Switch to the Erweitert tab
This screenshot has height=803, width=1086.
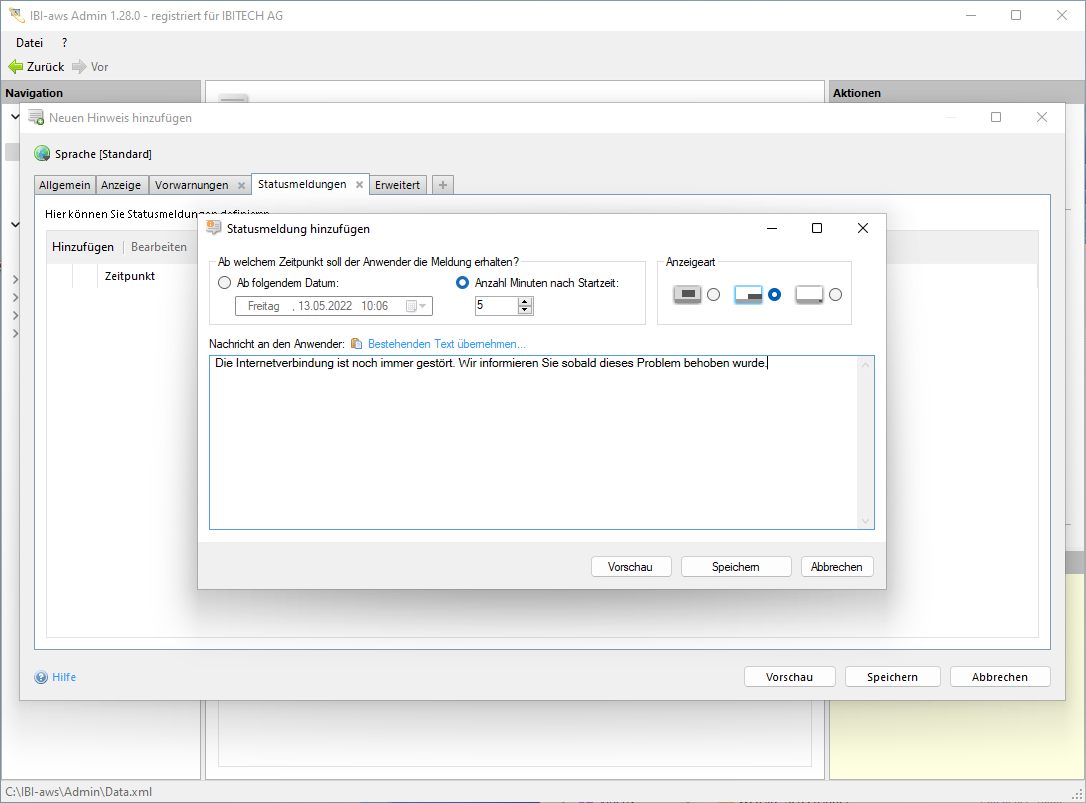click(399, 185)
